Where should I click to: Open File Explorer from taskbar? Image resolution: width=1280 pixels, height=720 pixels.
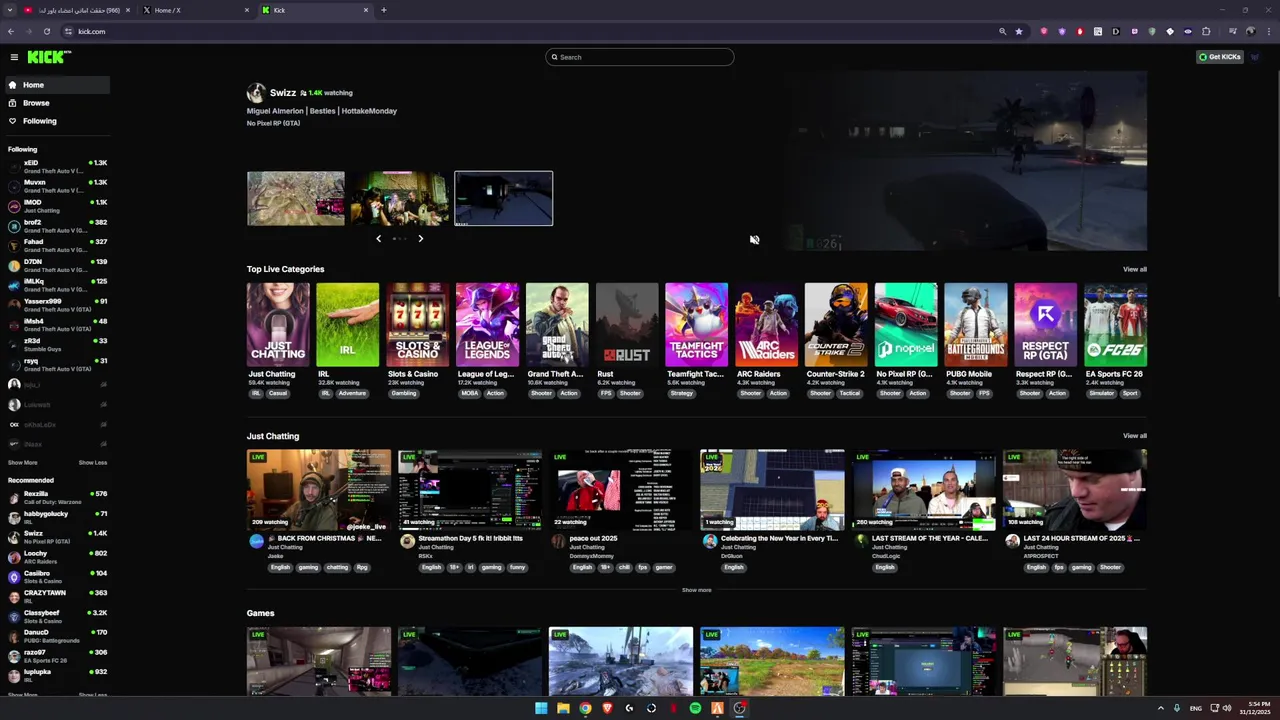coord(563,708)
